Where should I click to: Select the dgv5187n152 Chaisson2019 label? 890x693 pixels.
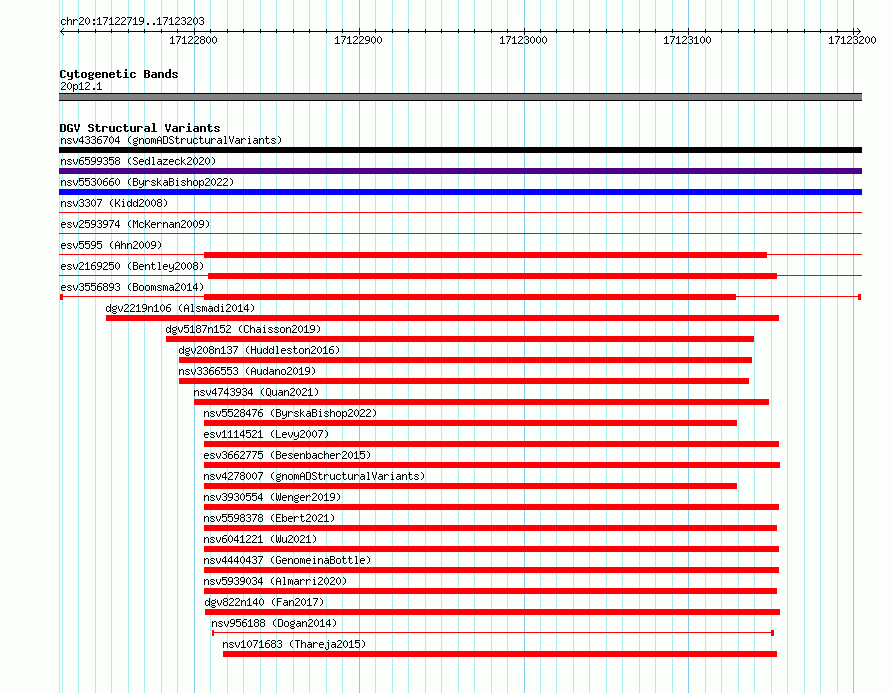coord(243,329)
